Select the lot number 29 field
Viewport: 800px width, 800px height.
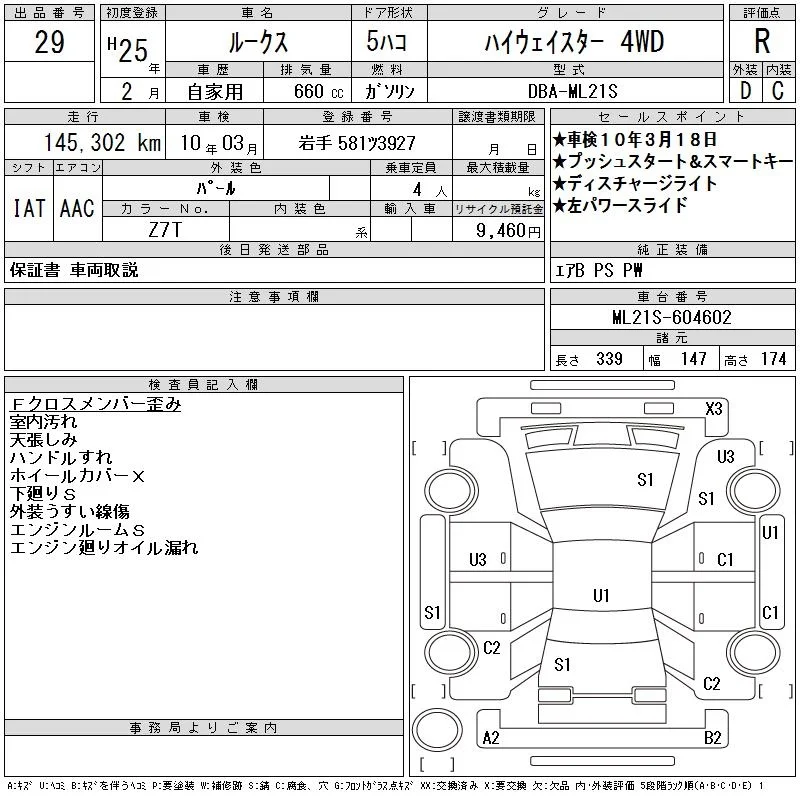49,41
